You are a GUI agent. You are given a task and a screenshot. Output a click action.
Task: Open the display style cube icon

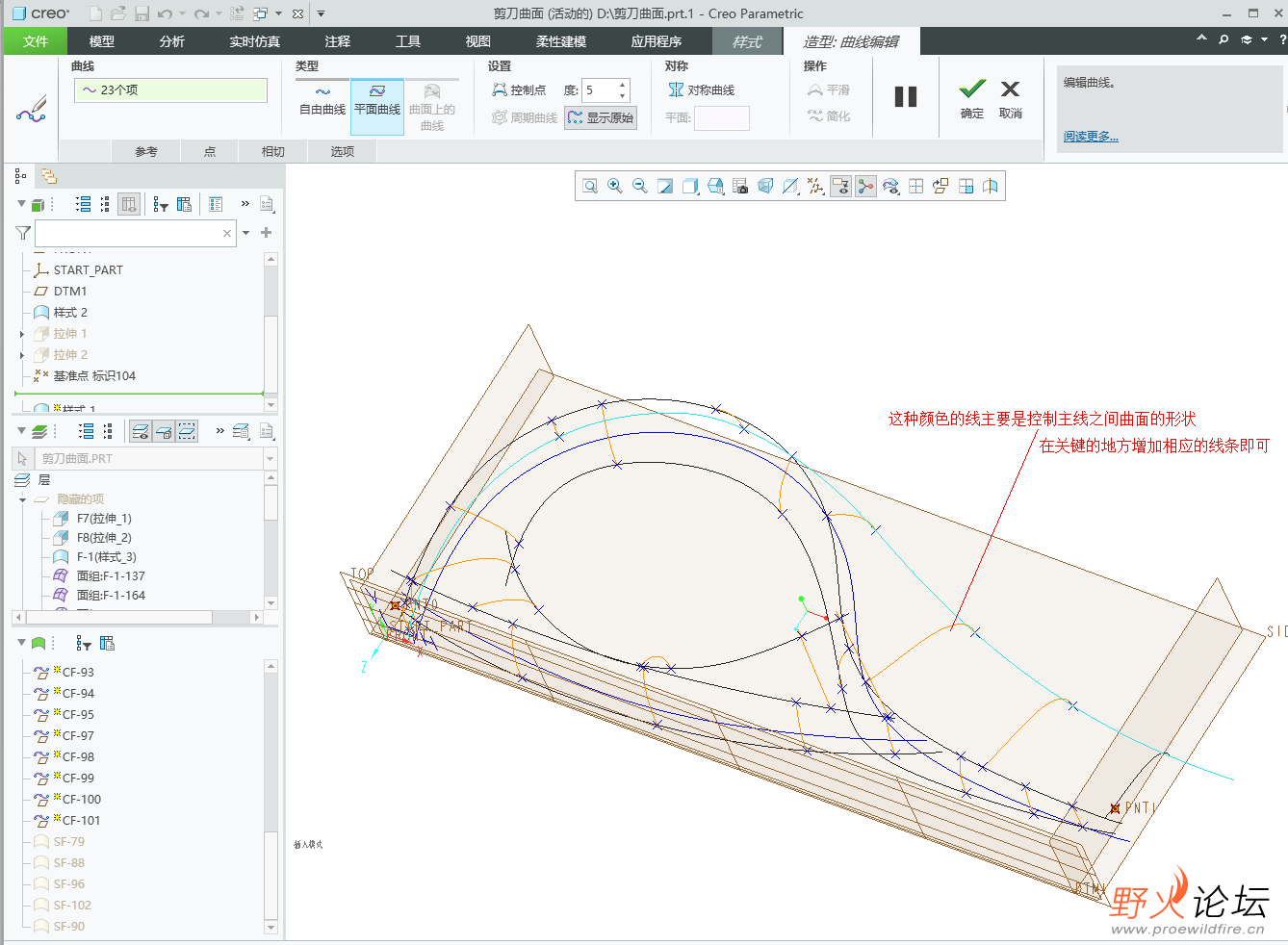690,186
